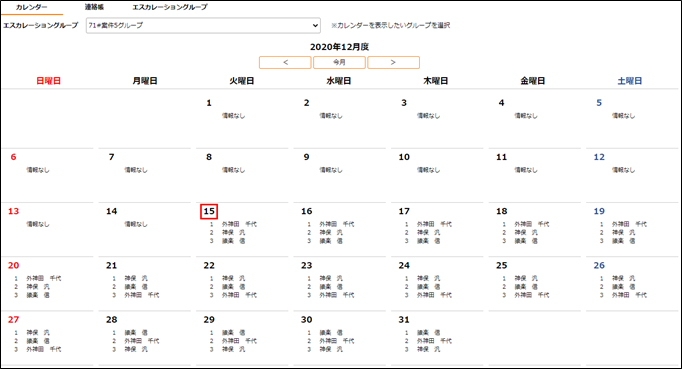Open the escalation group dropdown showing 71#案件5グループ
This screenshot has height=369, width=682.
click(203, 25)
